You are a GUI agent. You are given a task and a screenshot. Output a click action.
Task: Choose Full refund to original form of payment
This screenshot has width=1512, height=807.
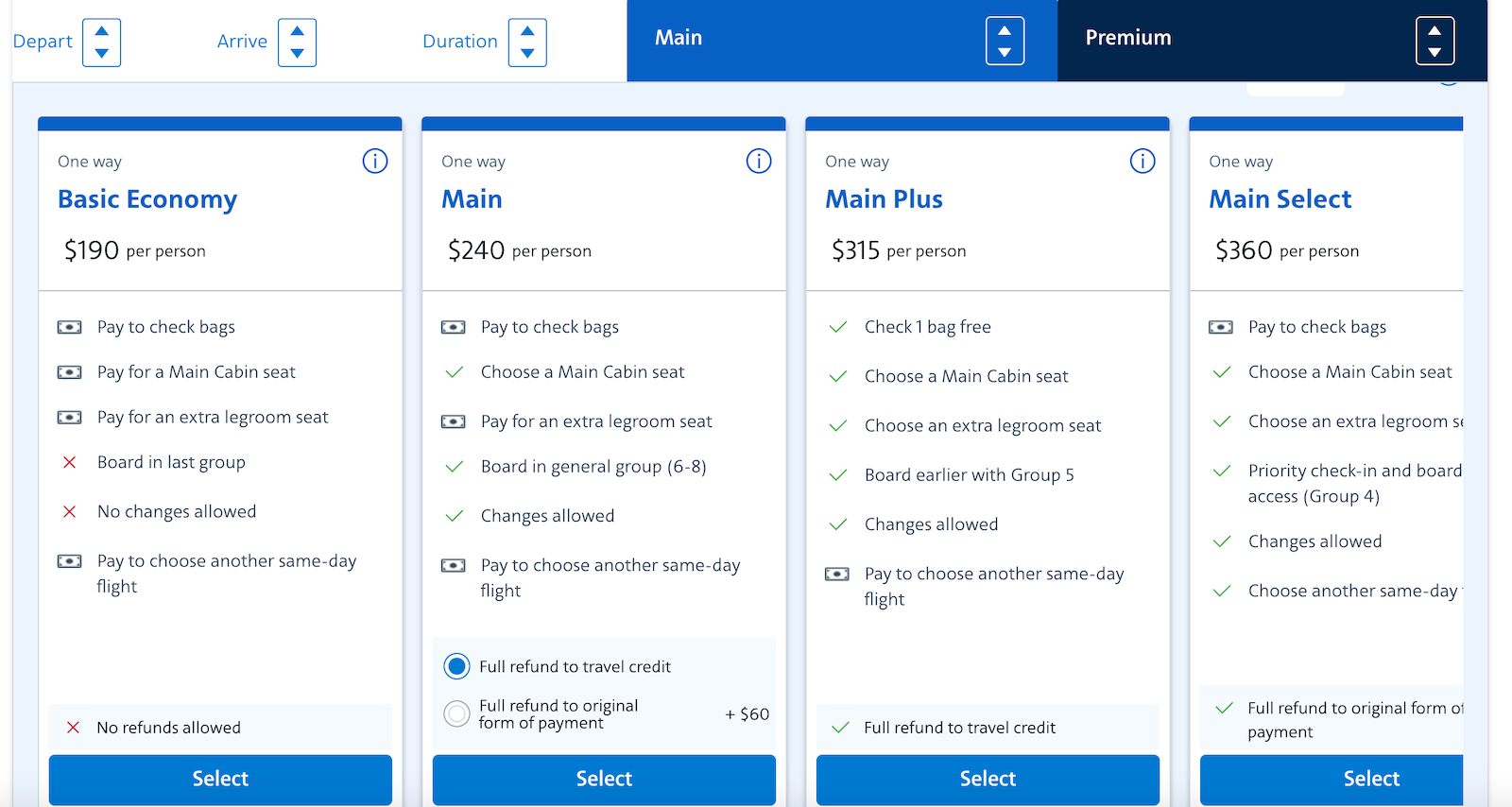[456, 713]
